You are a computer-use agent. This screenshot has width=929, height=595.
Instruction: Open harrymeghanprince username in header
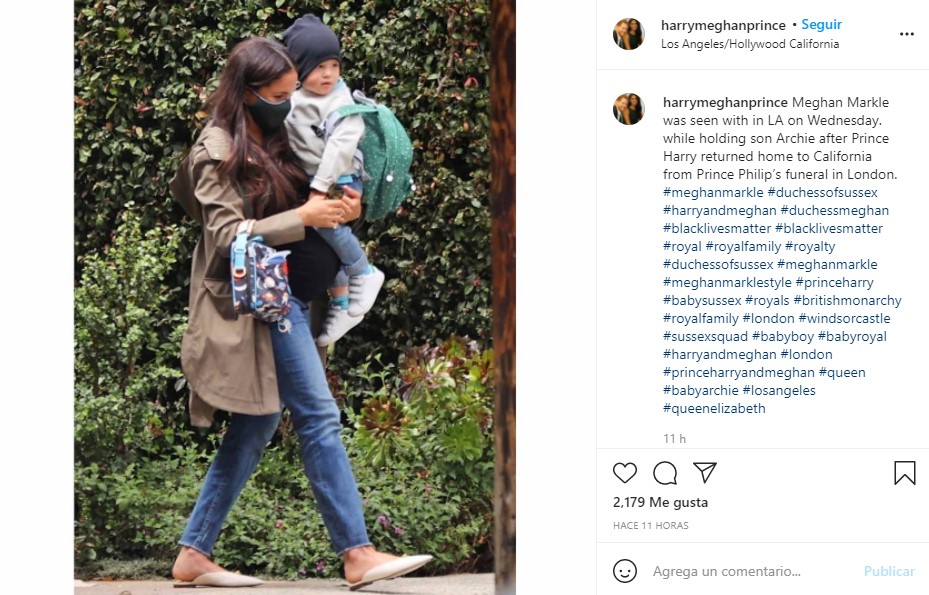point(723,25)
